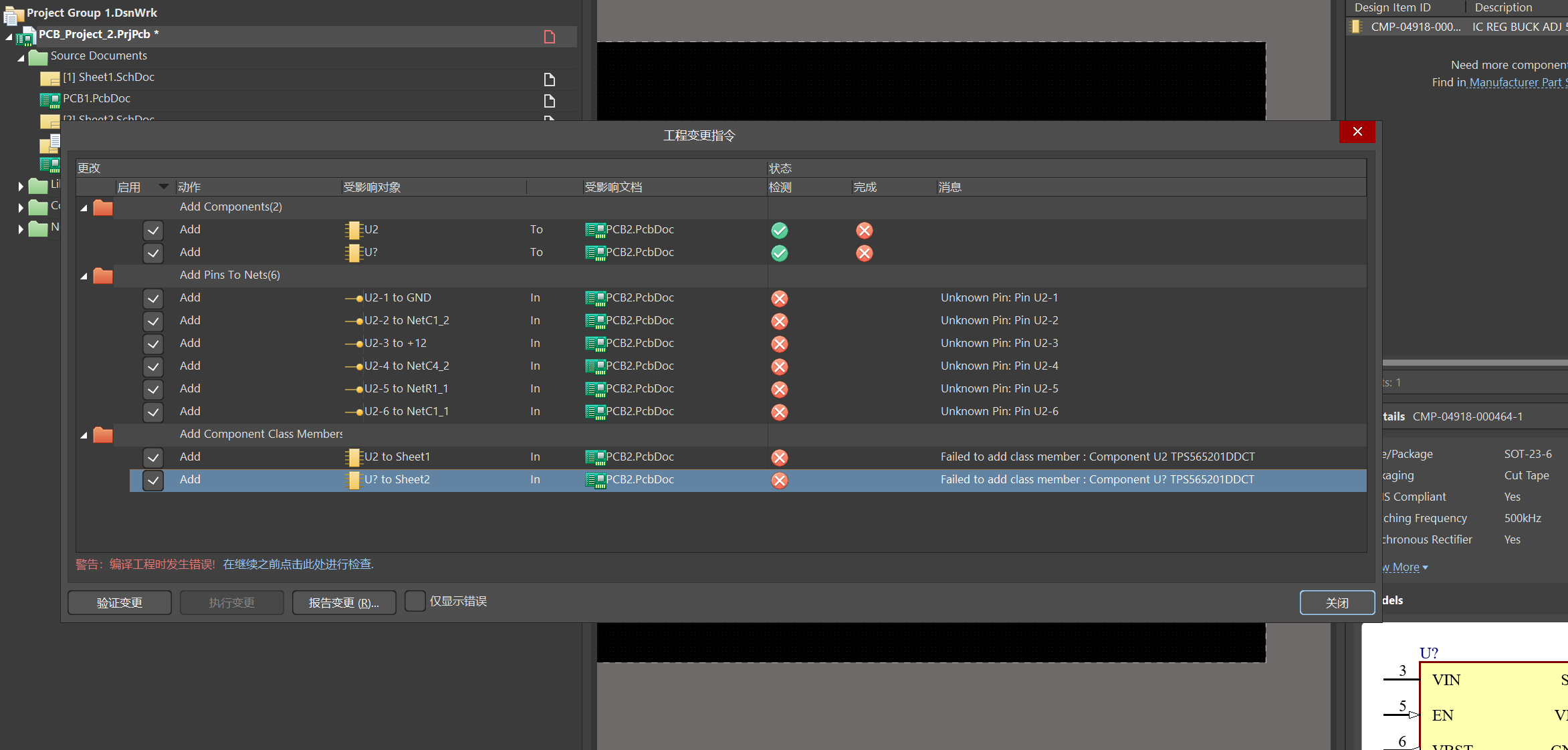Click the 验证变更 button
The image size is (1568, 750).
coord(119,602)
